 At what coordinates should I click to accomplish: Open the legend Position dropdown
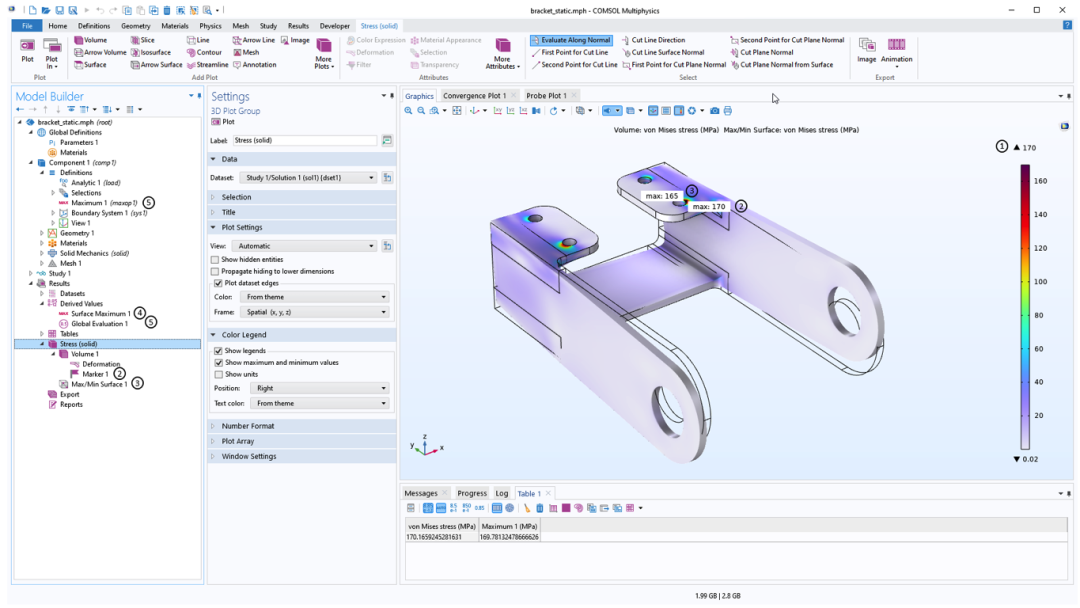320,388
